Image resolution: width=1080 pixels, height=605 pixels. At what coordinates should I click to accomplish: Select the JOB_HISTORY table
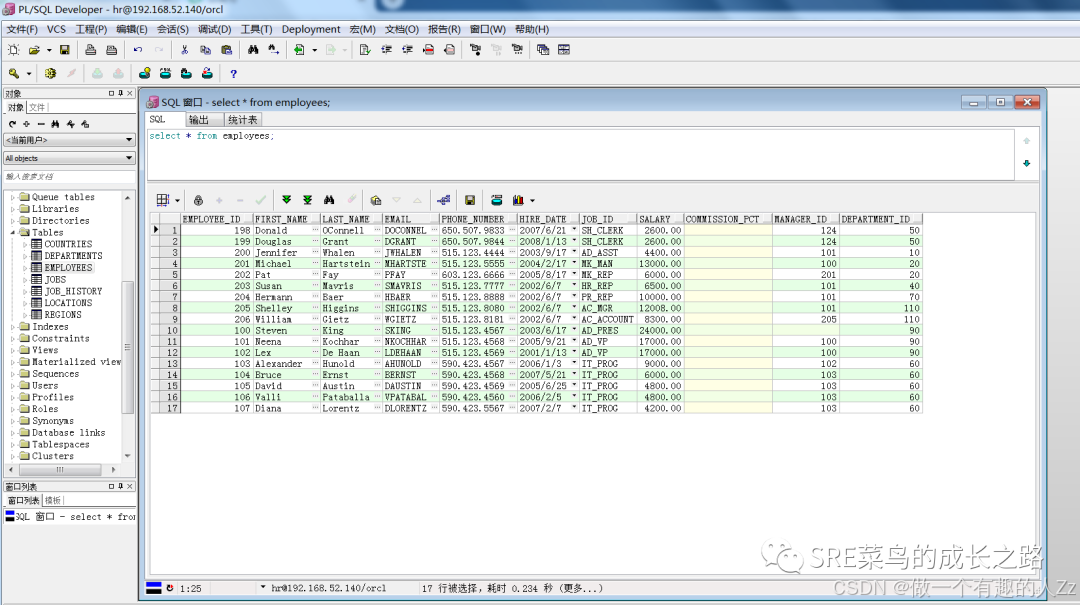click(x=73, y=291)
